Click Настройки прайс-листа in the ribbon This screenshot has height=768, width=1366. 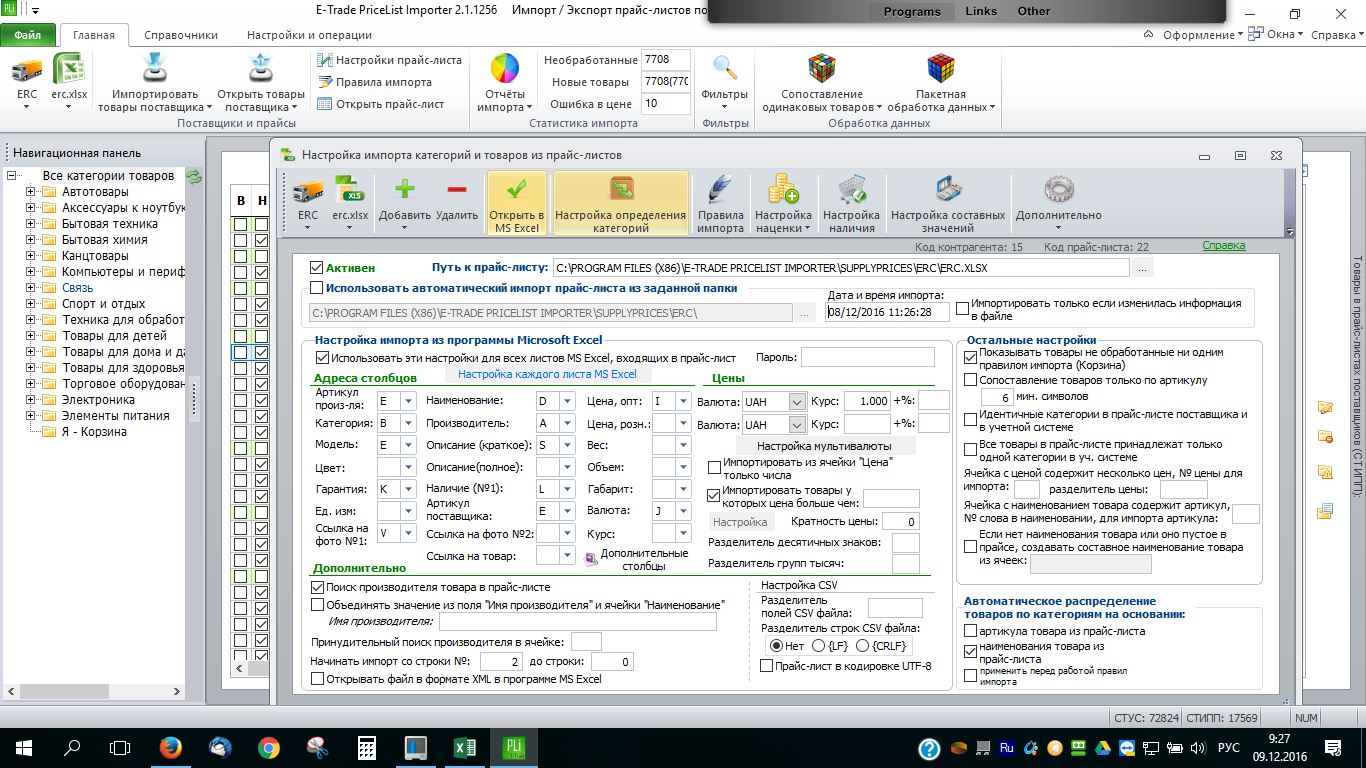click(390, 60)
